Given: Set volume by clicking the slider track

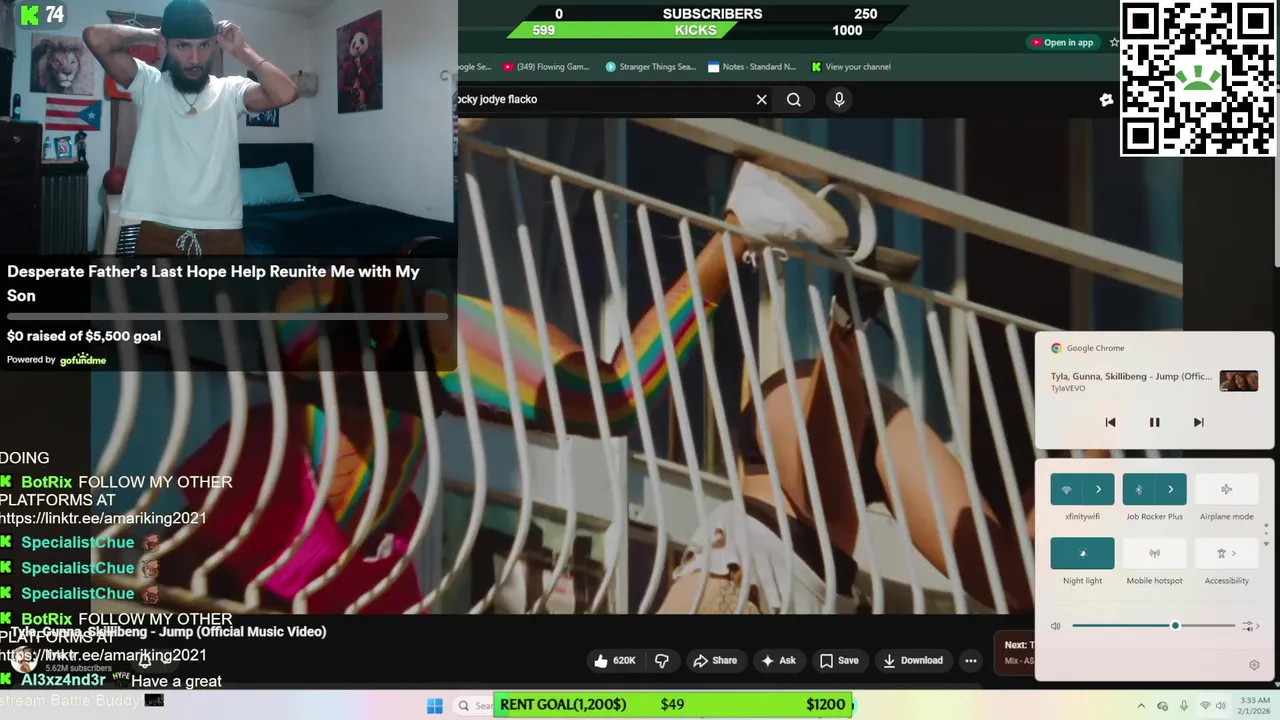Looking at the screenshot, I should [1154, 626].
